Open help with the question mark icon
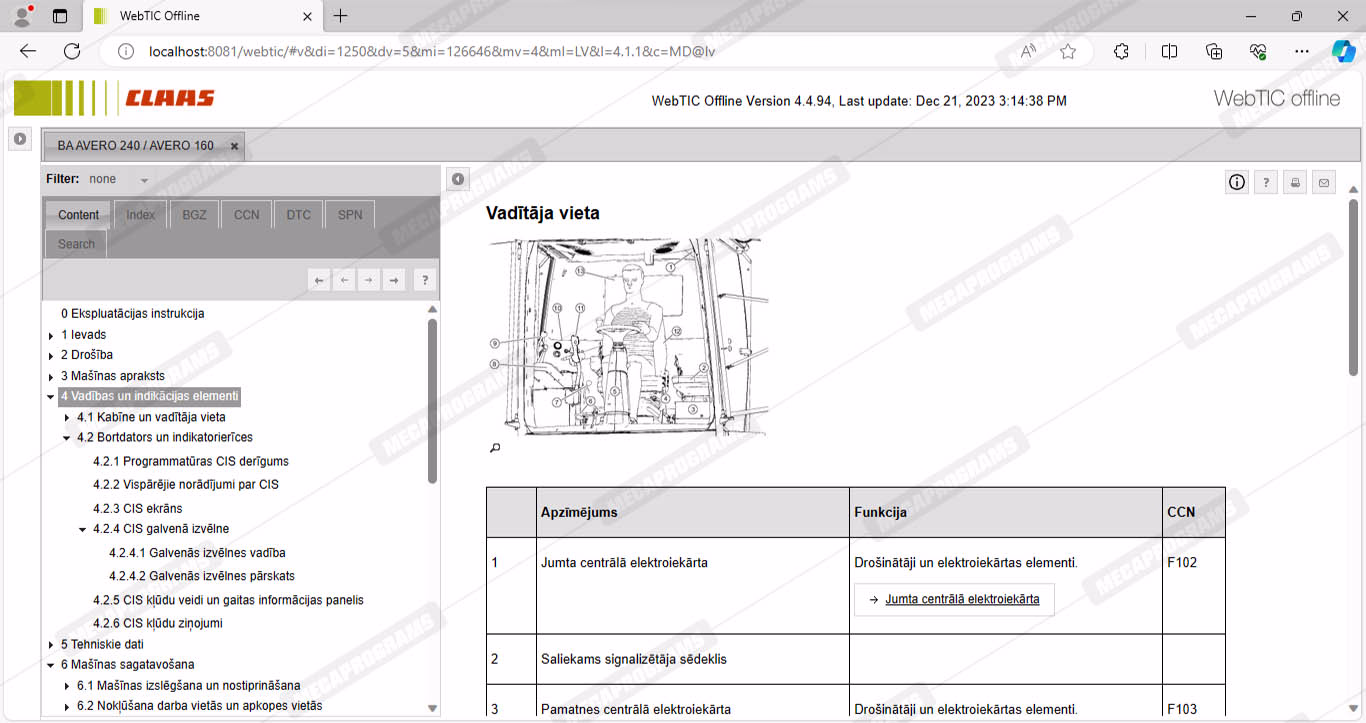1366x723 pixels. (x=1266, y=182)
